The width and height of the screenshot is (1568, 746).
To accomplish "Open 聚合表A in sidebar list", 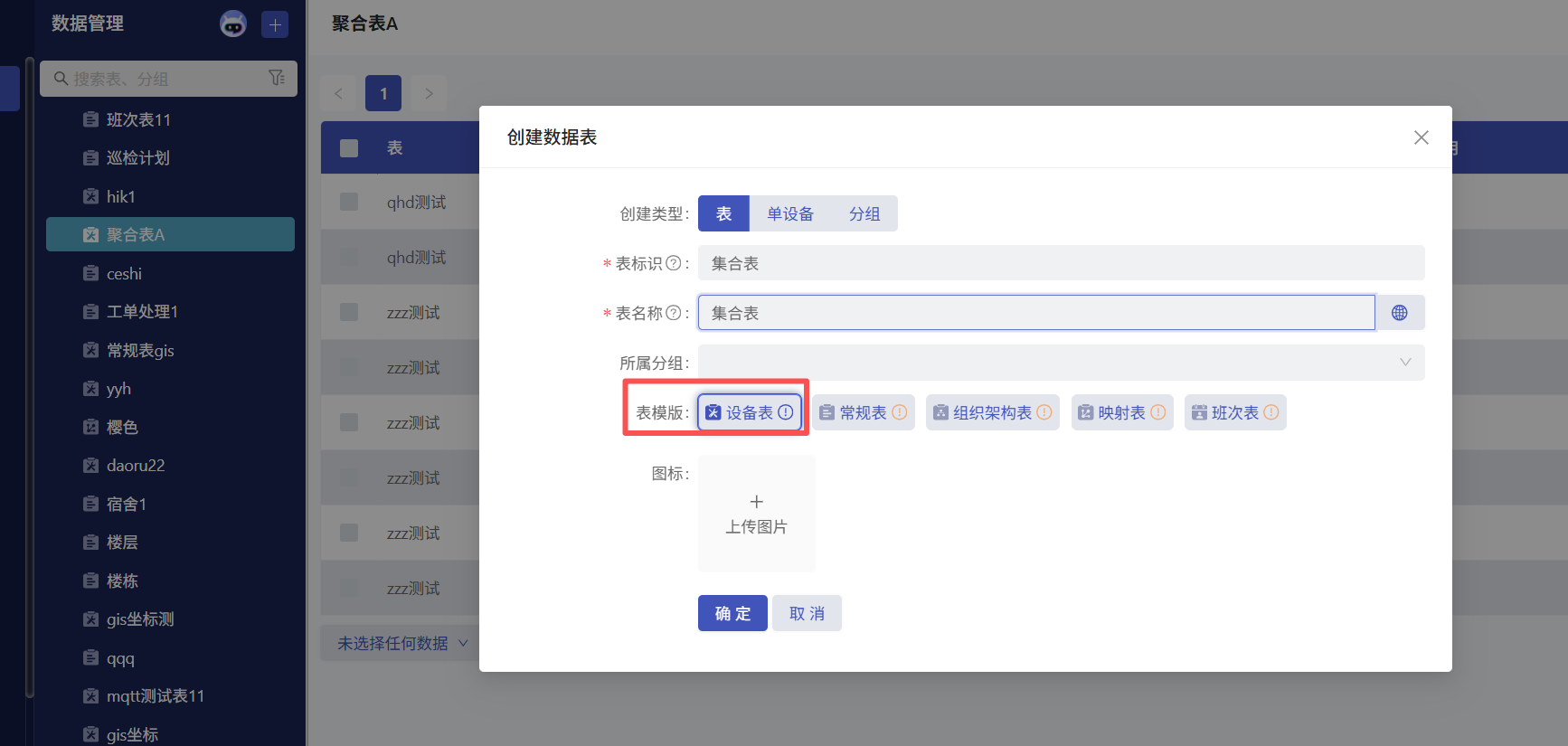I will (170, 234).
